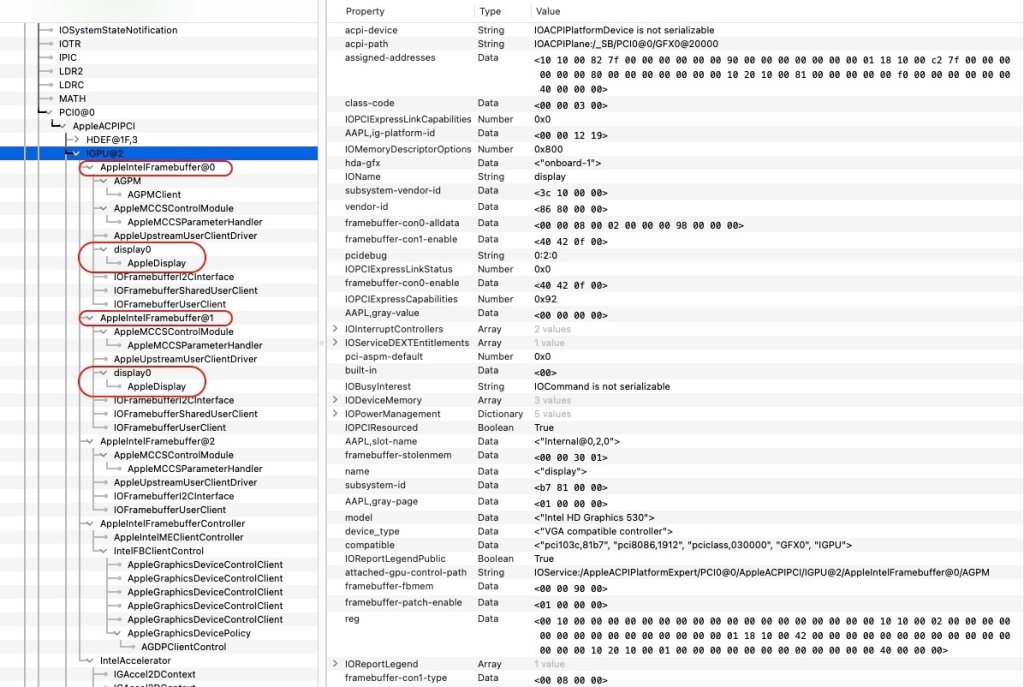This screenshot has height=687, width=1024.
Task: Select the framebuffer-con0-alldata property row
Action: tap(675, 223)
